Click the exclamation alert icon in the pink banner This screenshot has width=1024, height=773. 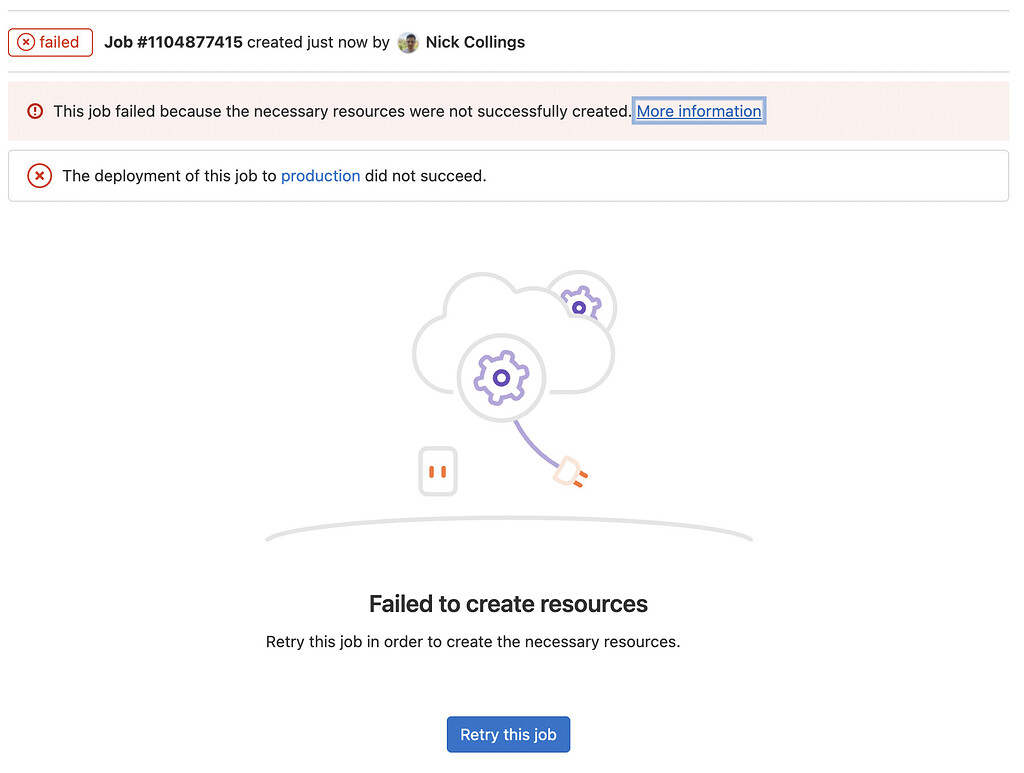tap(33, 111)
